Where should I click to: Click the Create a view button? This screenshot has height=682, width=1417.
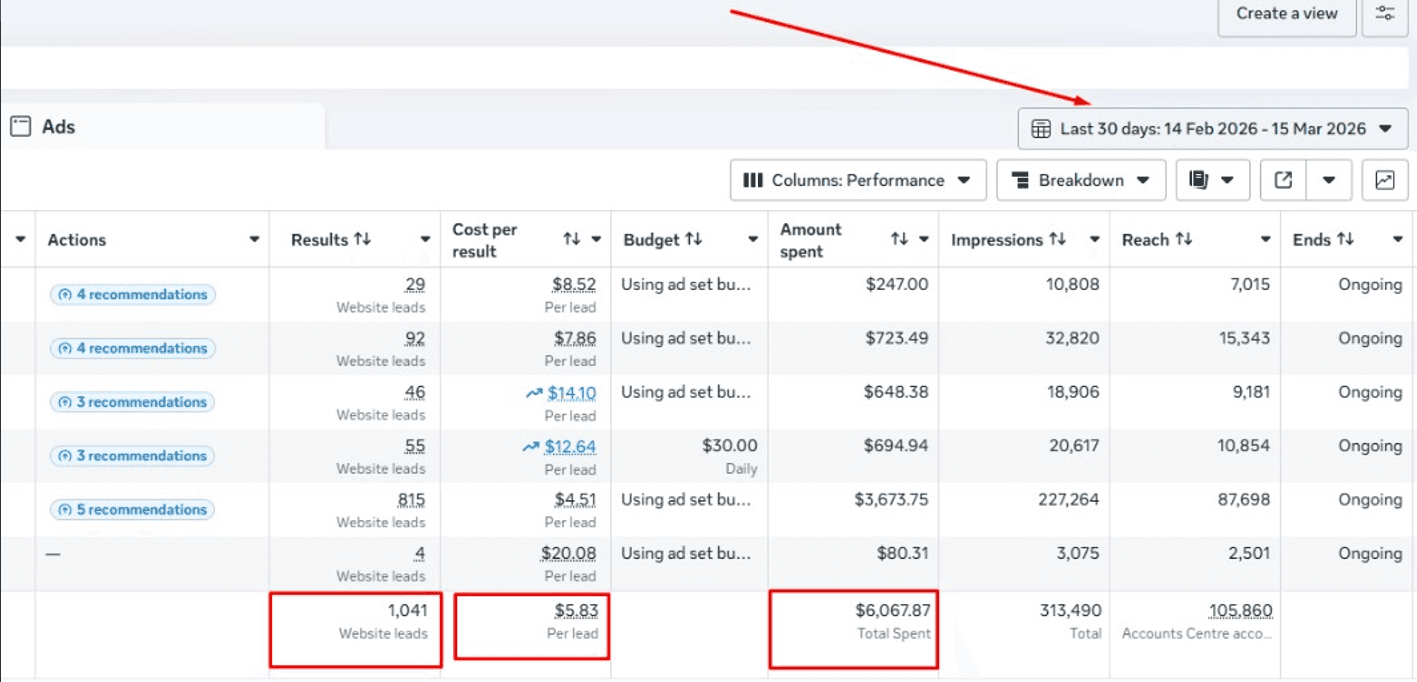1286,14
